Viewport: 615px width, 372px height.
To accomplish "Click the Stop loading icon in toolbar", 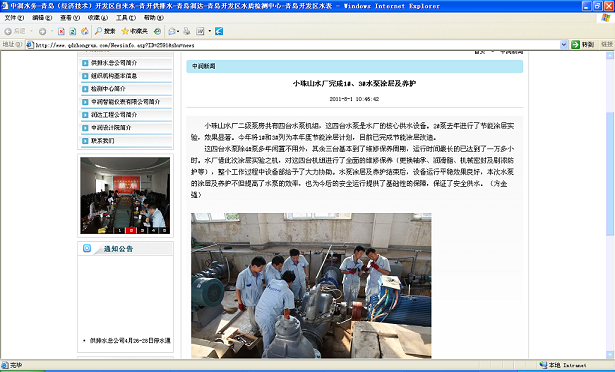I will click(x=61, y=31).
